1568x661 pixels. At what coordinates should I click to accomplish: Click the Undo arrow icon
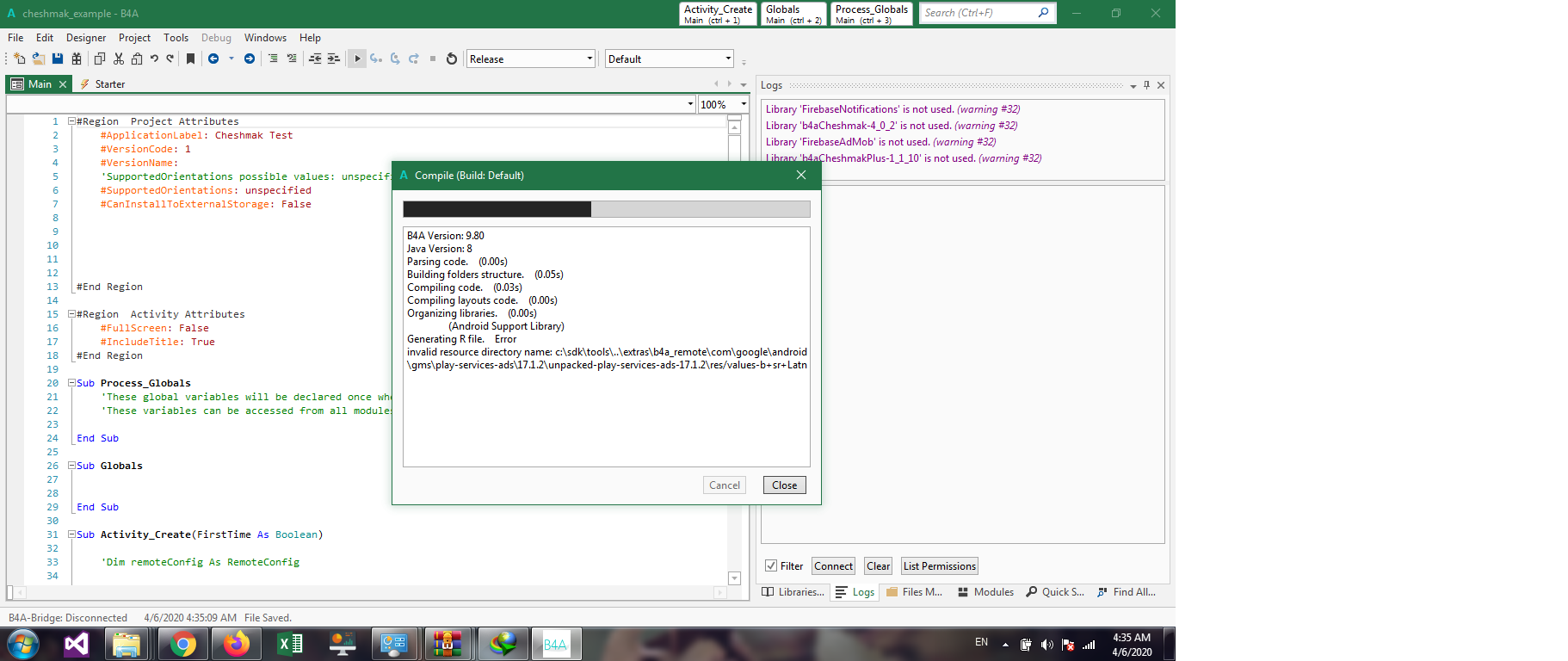pos(154,59)
